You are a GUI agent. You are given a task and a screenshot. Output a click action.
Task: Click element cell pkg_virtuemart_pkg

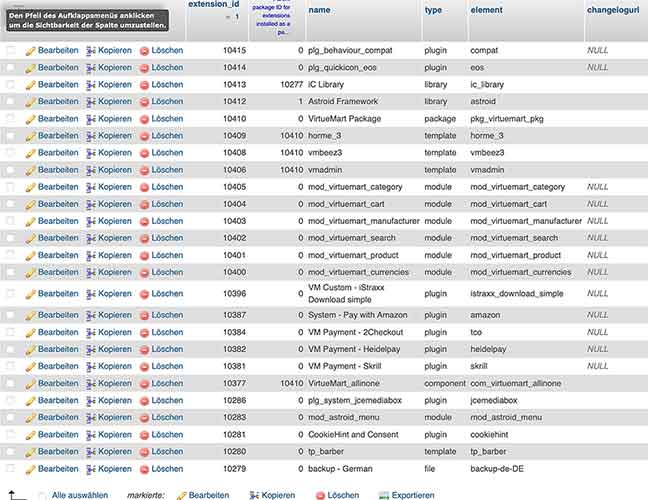507,119
